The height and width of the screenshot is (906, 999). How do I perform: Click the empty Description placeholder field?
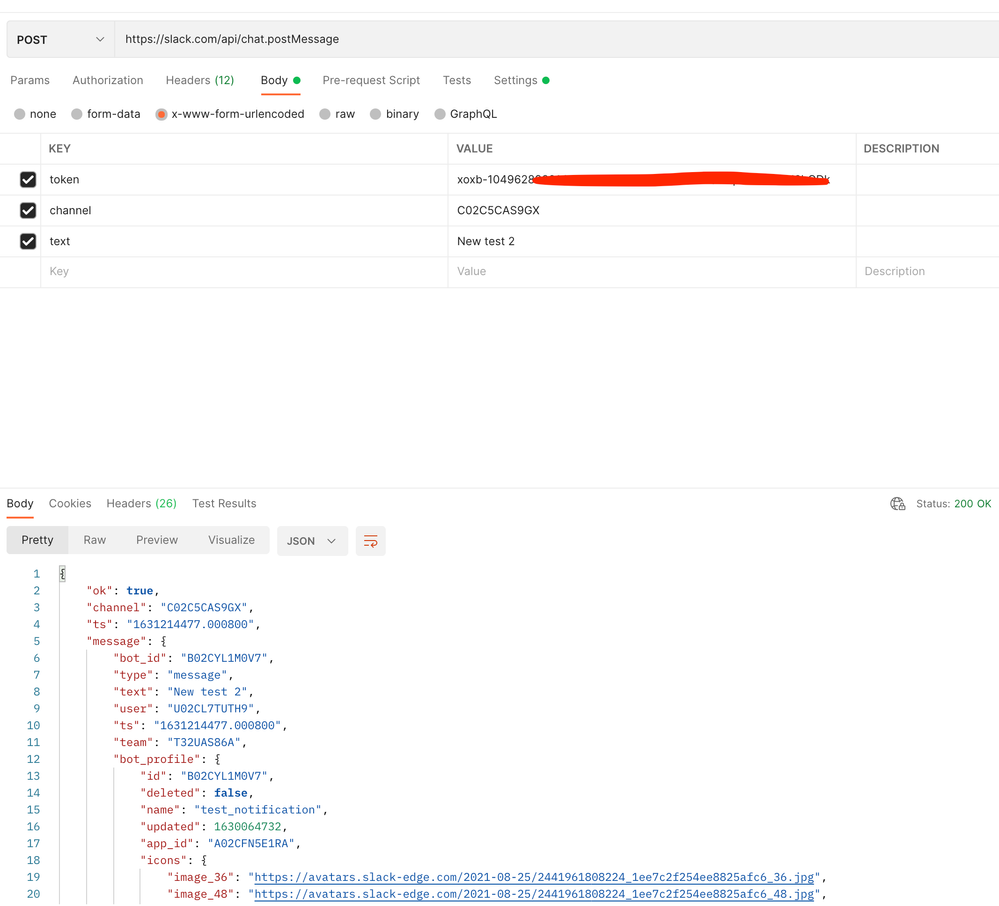tap(928, 271)
